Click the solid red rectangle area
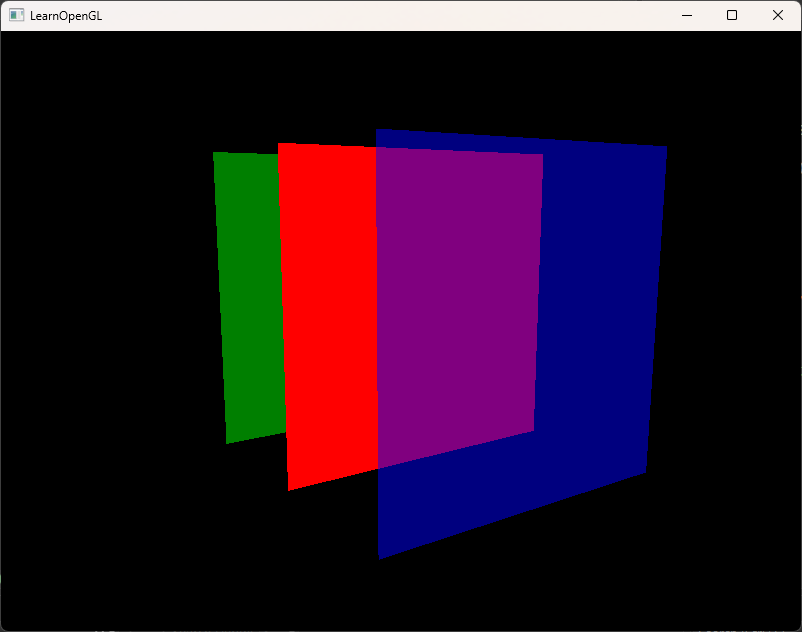This screenshot has width=802, height=632. (x=328, y=310)
